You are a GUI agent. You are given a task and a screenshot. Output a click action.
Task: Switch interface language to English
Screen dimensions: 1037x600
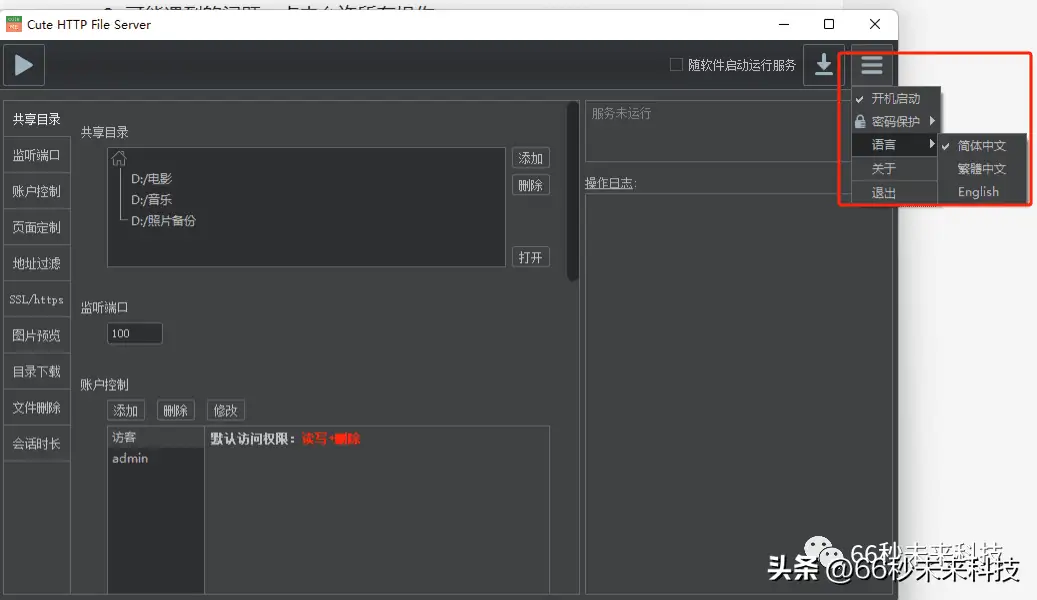coord(977,191)
